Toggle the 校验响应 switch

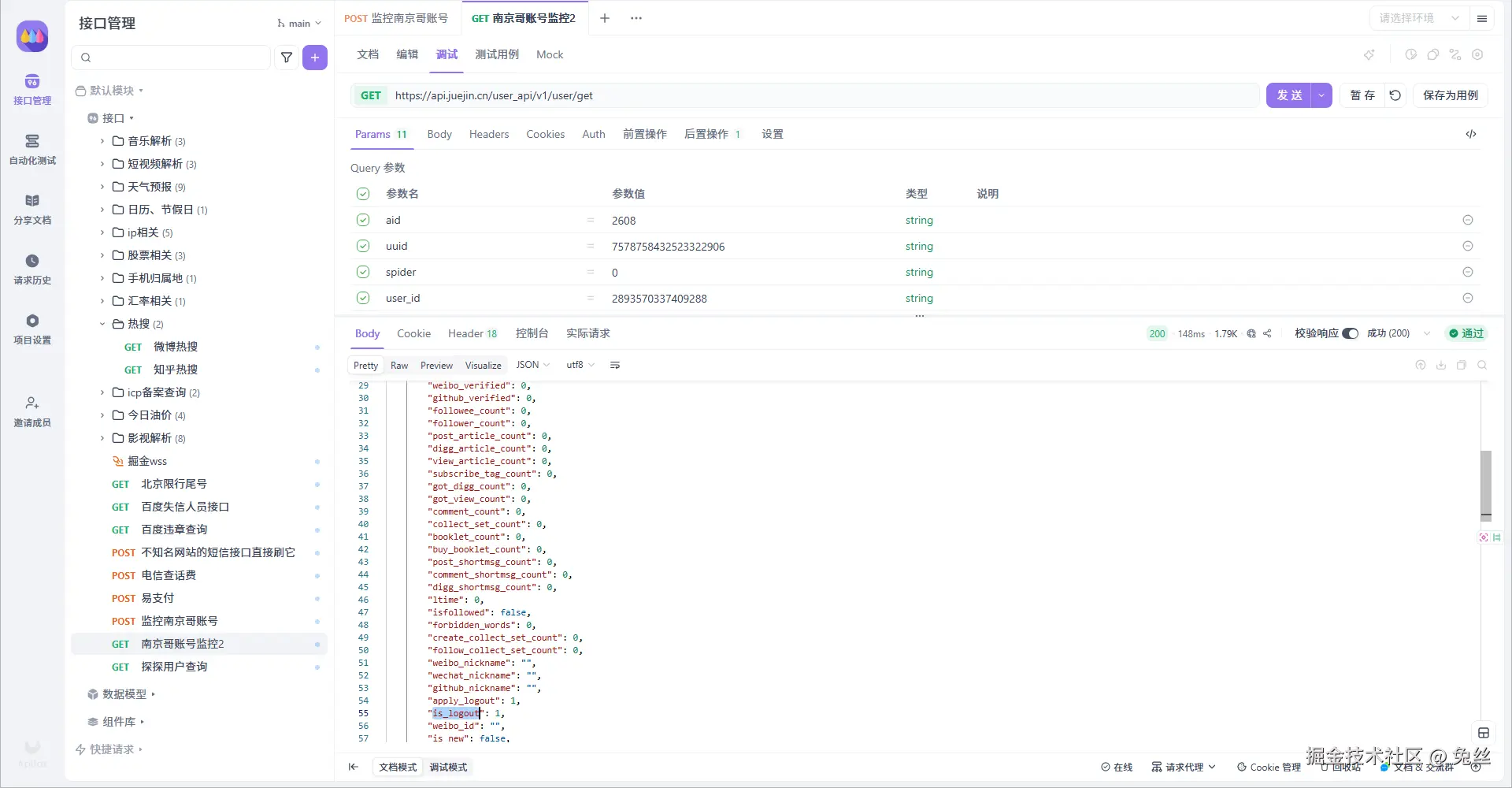[1351, 333]
